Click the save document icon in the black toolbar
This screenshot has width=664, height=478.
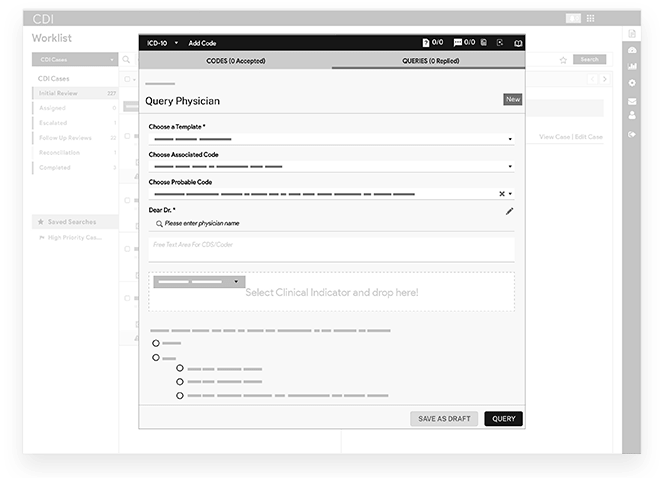484,42
